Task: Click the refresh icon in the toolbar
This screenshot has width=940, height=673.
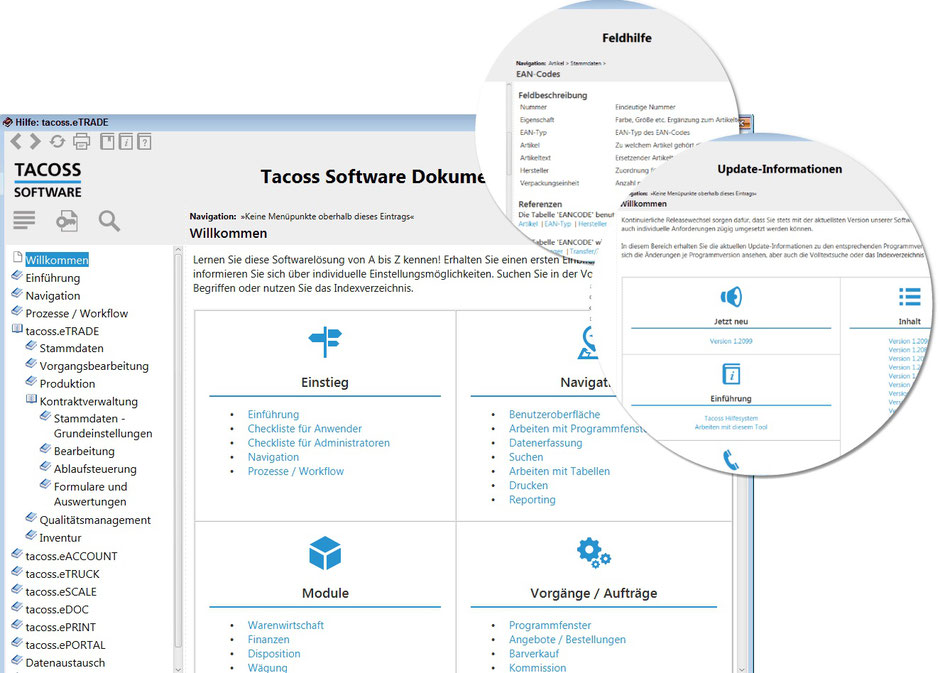Action: coord(58,142)
